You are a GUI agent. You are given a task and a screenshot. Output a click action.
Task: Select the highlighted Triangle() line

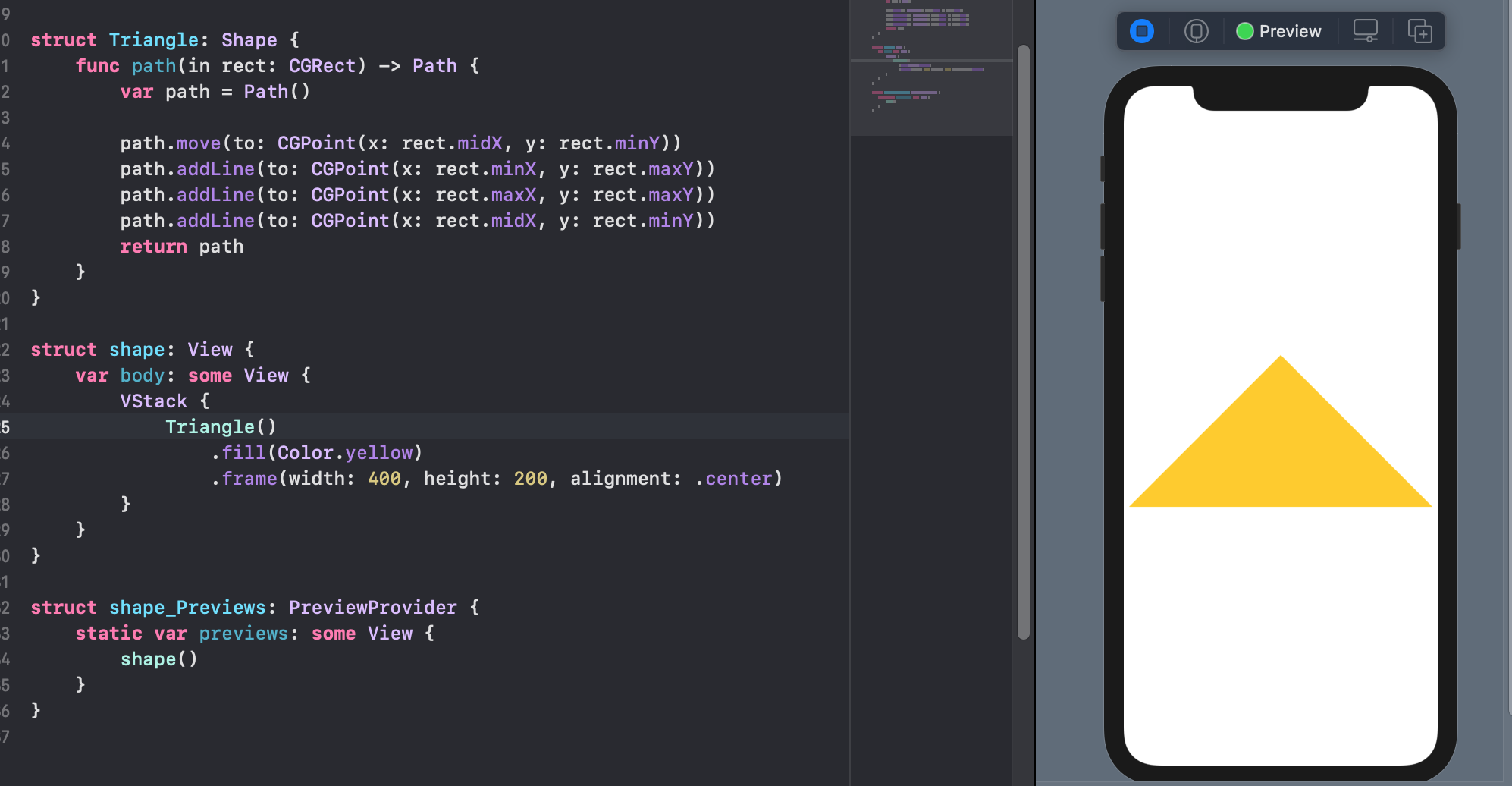pos(221,426)
